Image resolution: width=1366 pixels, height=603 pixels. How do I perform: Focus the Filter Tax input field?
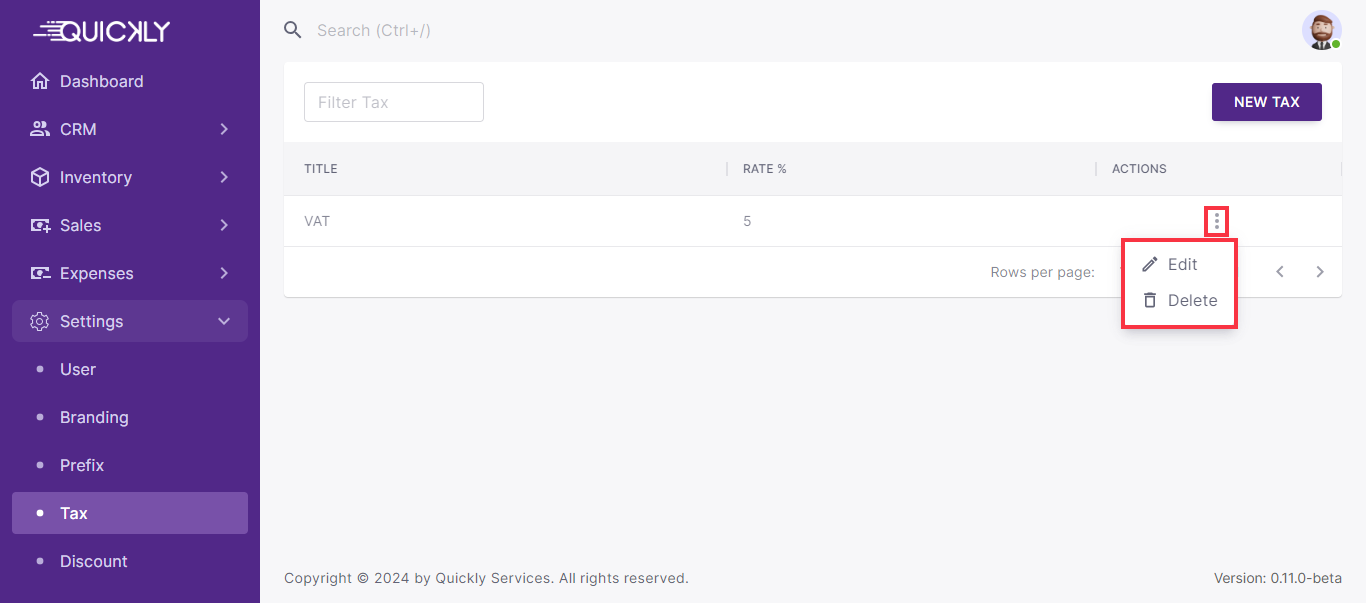(394, 102)
